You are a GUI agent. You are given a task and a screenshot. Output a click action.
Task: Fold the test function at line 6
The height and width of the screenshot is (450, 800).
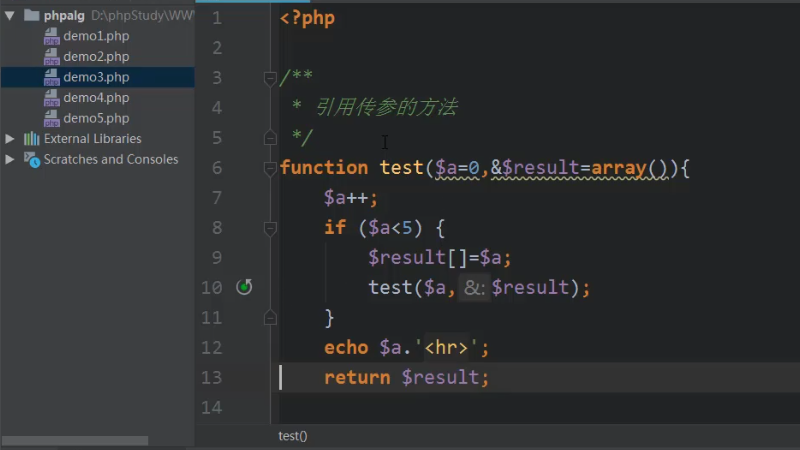click(270, 168)
